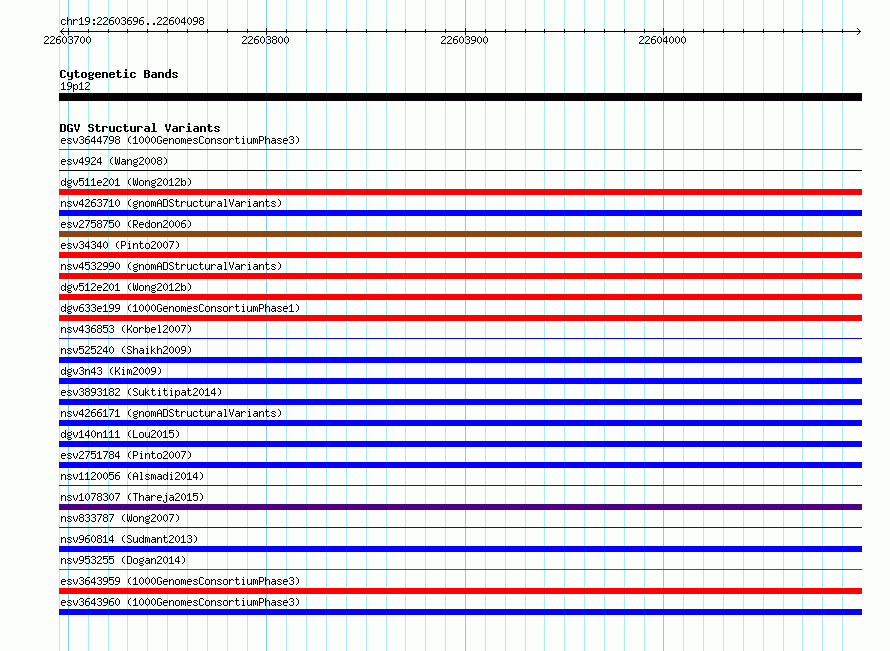Click esv3893182 (Suktitipat2014) label
The height and width of the screenshot is (651, 890).
pos(141,392)
